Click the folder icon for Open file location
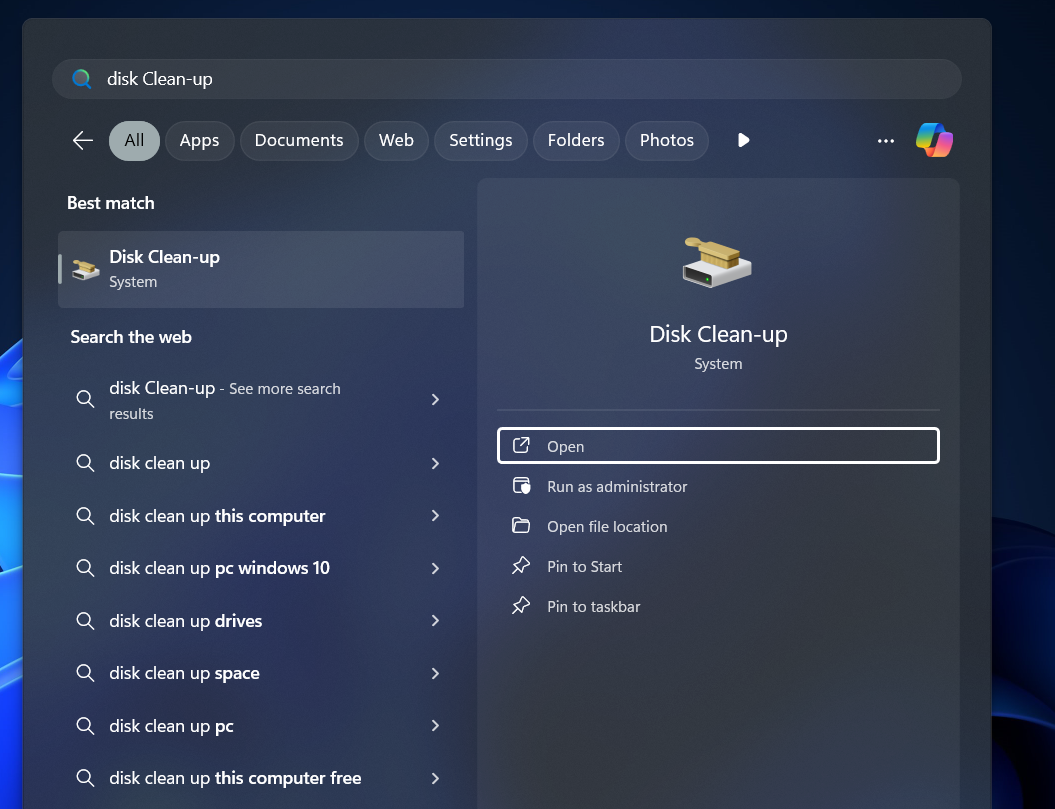This screenshot has width=1055, height=809. point(521,526)
